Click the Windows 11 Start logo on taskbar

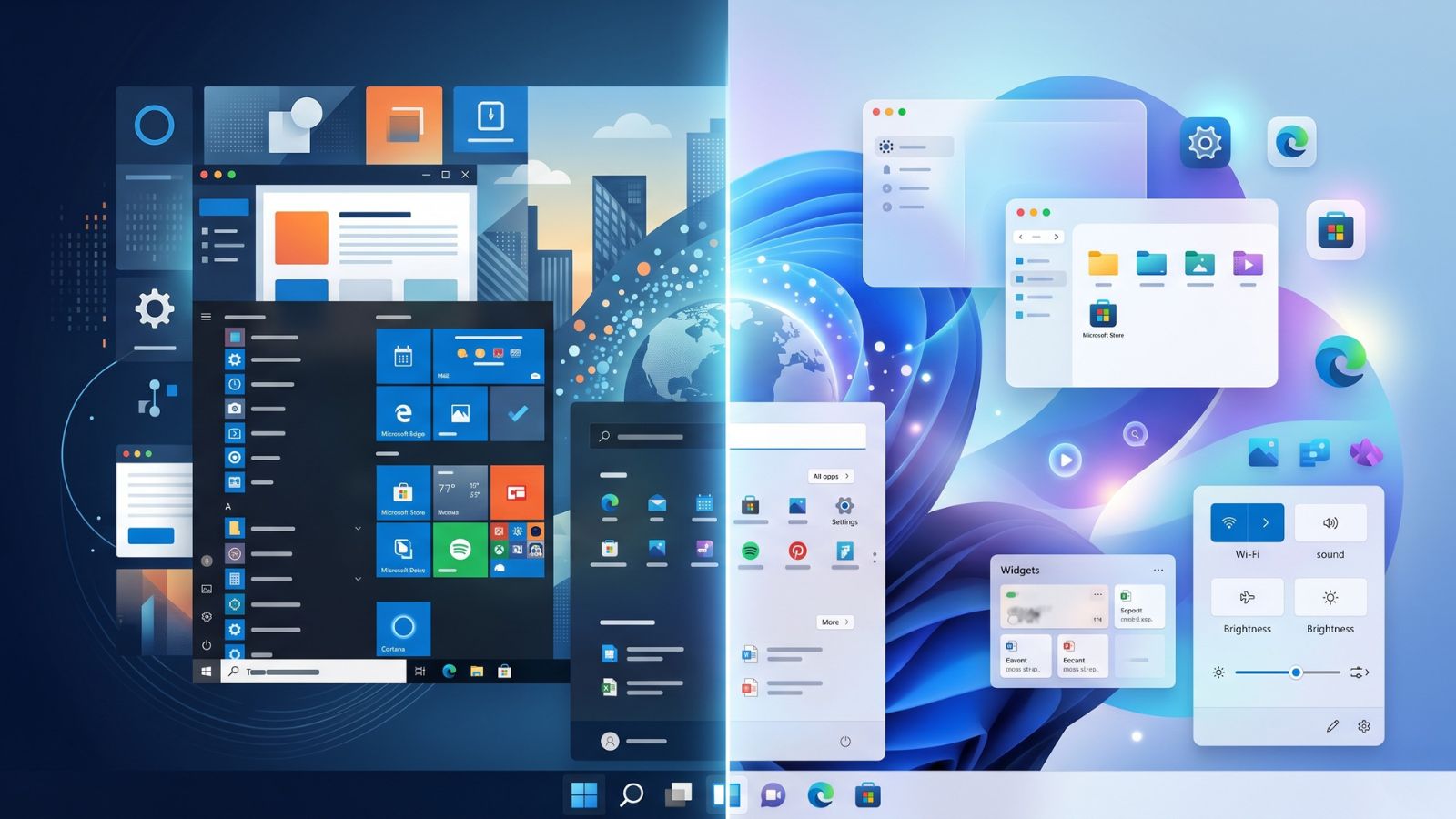(x=584, y=795)
